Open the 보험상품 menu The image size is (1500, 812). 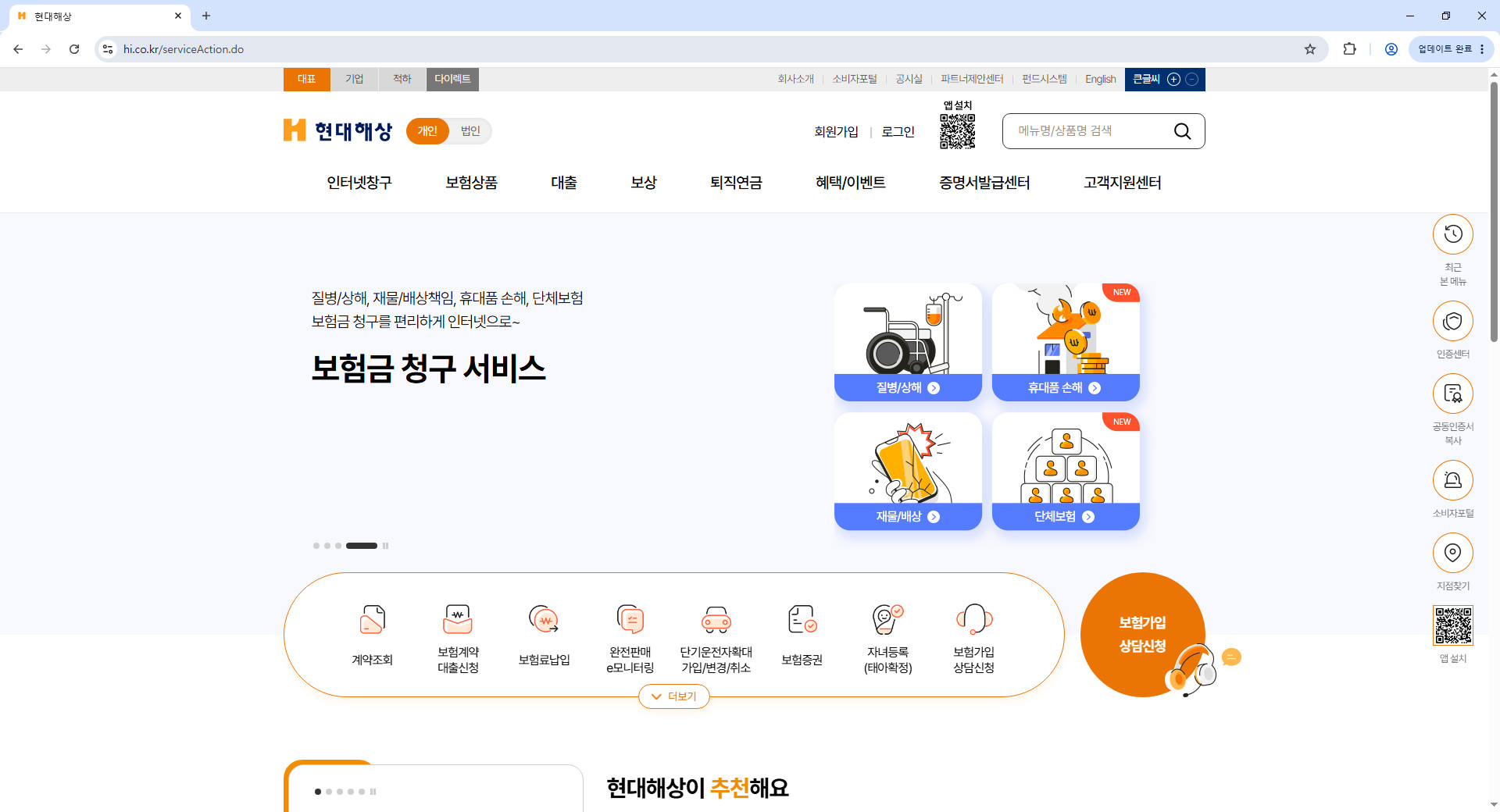(471, 183)
